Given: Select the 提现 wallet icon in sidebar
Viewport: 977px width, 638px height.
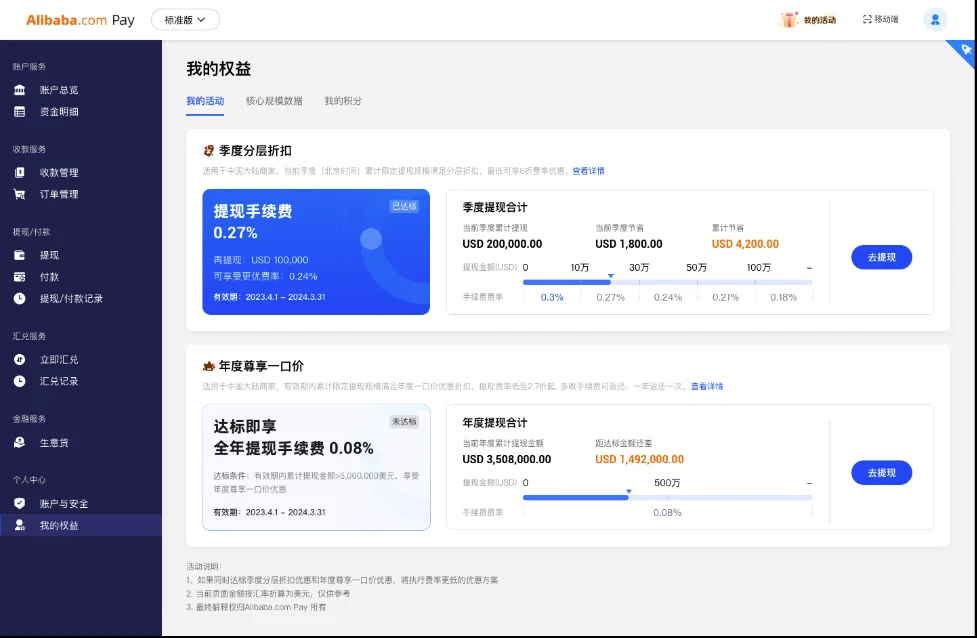Looking at the screenshot, I should pyautogui.click(x=20, y=255).
